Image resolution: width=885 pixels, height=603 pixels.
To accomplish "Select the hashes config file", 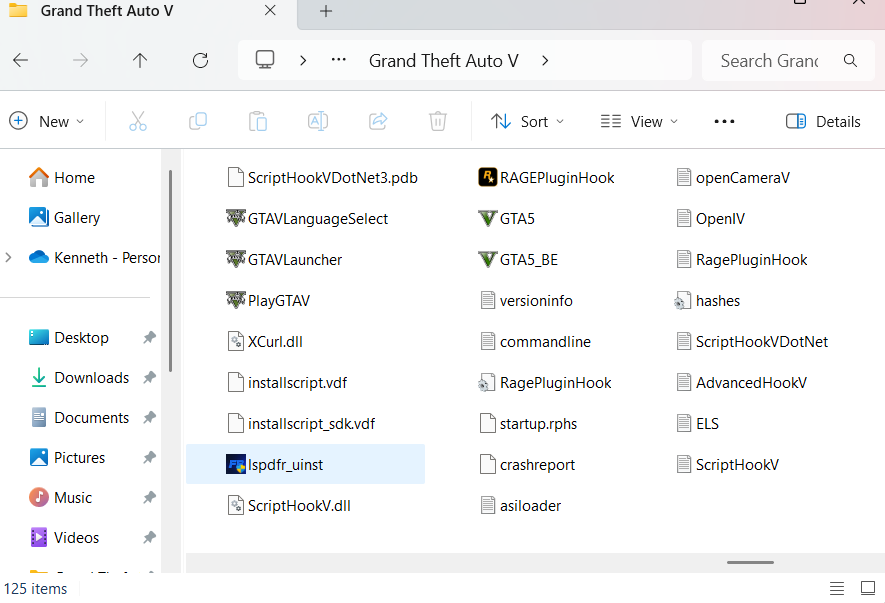I will pos(707,301).
